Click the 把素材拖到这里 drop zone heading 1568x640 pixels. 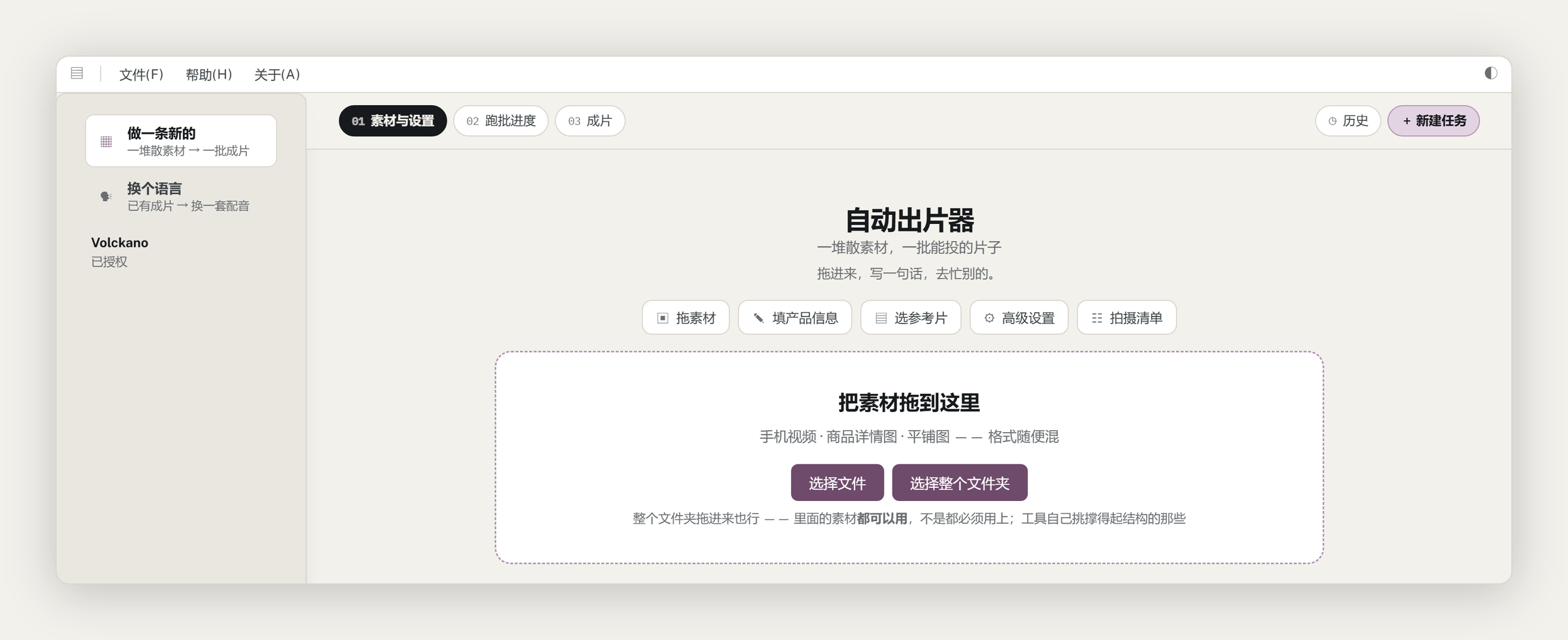909,402
